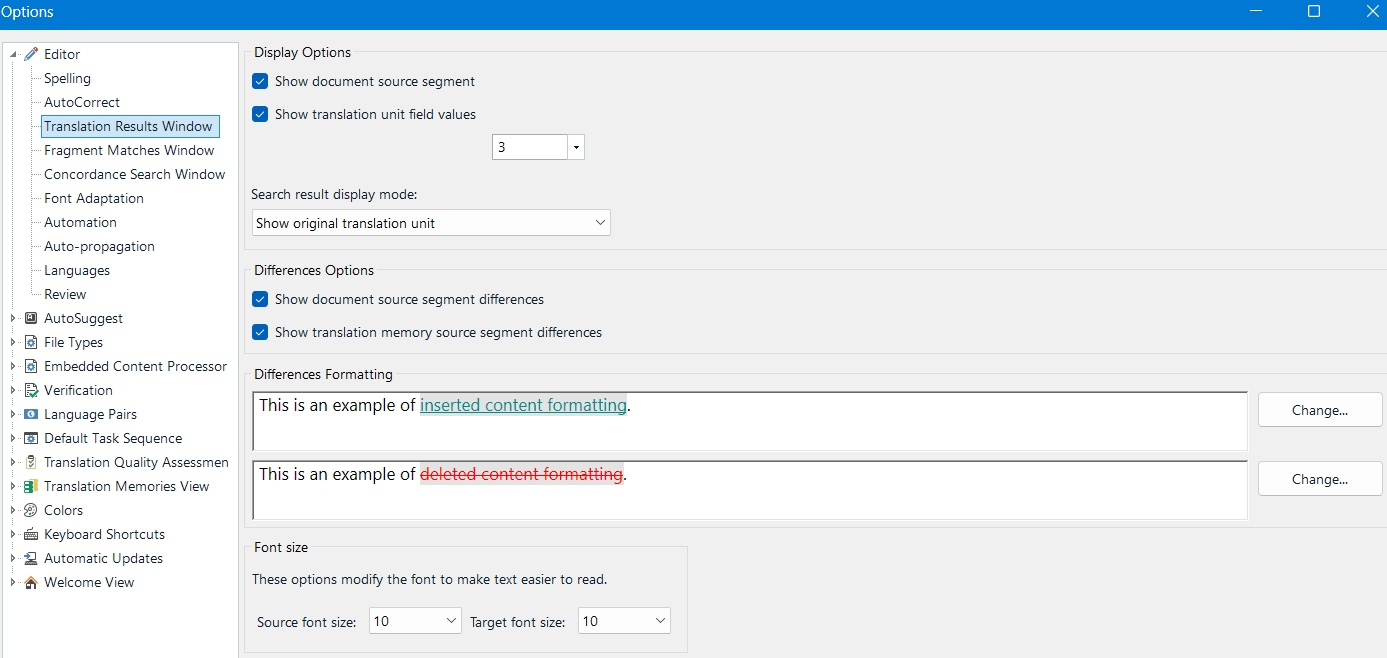Toggle Show document source segment differences
This screenshot has height=658, width=1387.
coord(260,299)
